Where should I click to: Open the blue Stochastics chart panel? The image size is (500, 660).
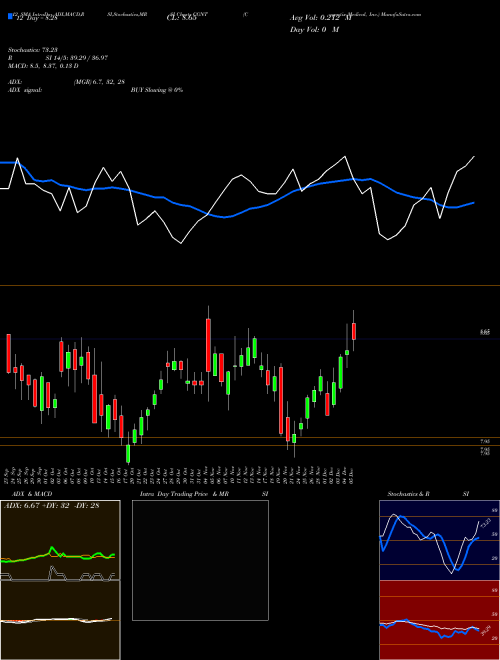[x=439, y=540]
